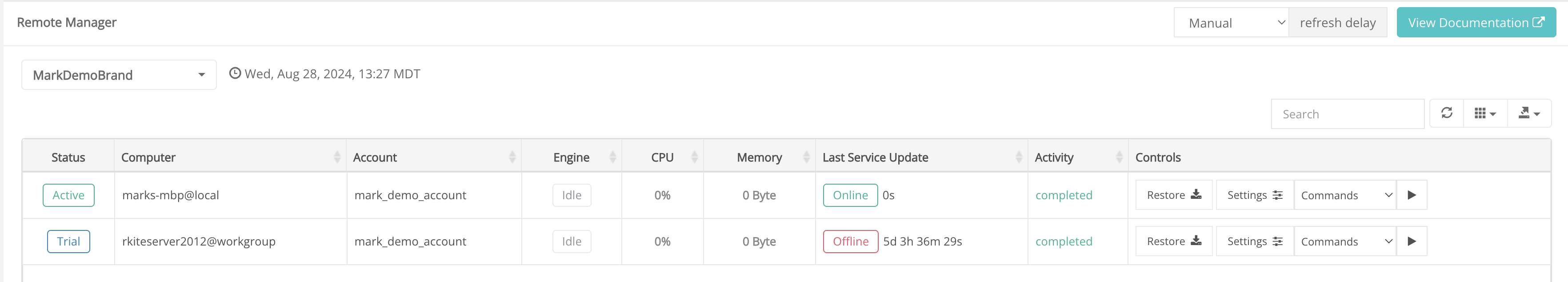Click the Trial status badge for rkiteserver2012
Viewport: 1568px width, 282px height.
pos(68,241)
